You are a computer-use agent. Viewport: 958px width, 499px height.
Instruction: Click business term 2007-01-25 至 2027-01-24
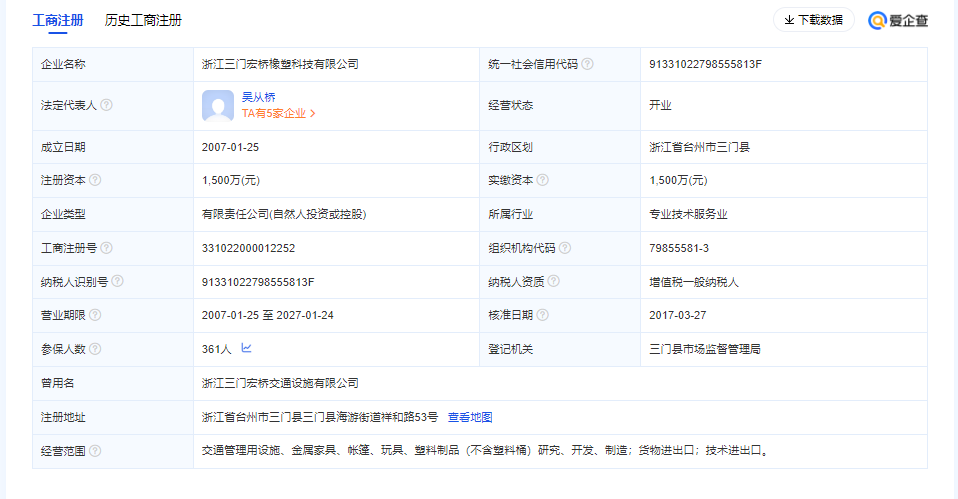(x=268, y=315)
